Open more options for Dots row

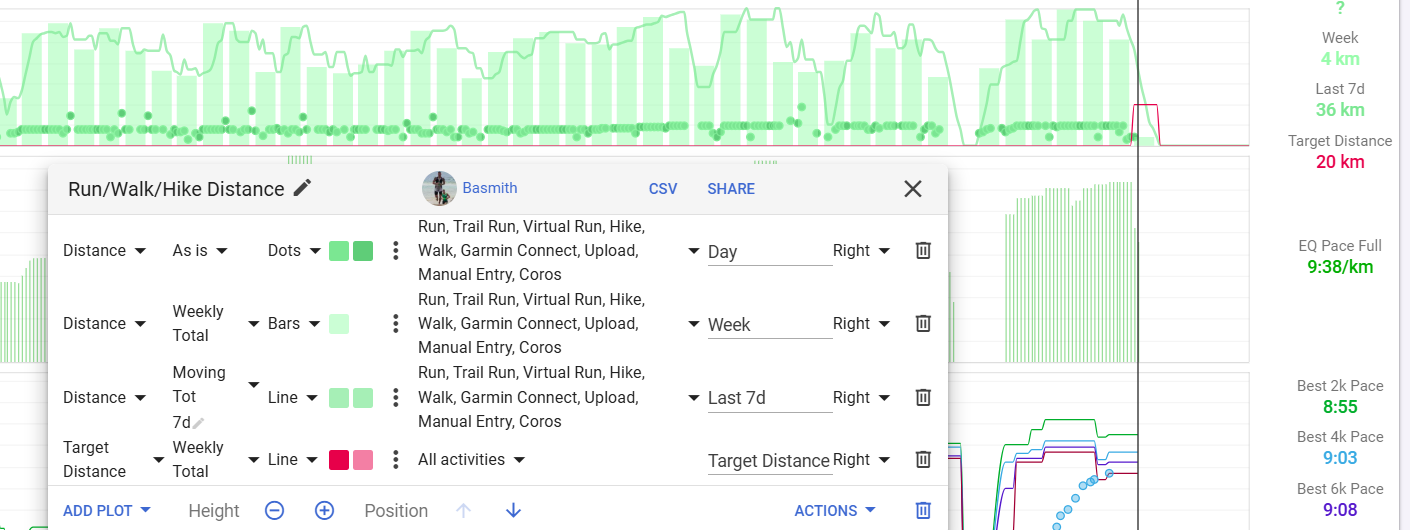[396, 250]
